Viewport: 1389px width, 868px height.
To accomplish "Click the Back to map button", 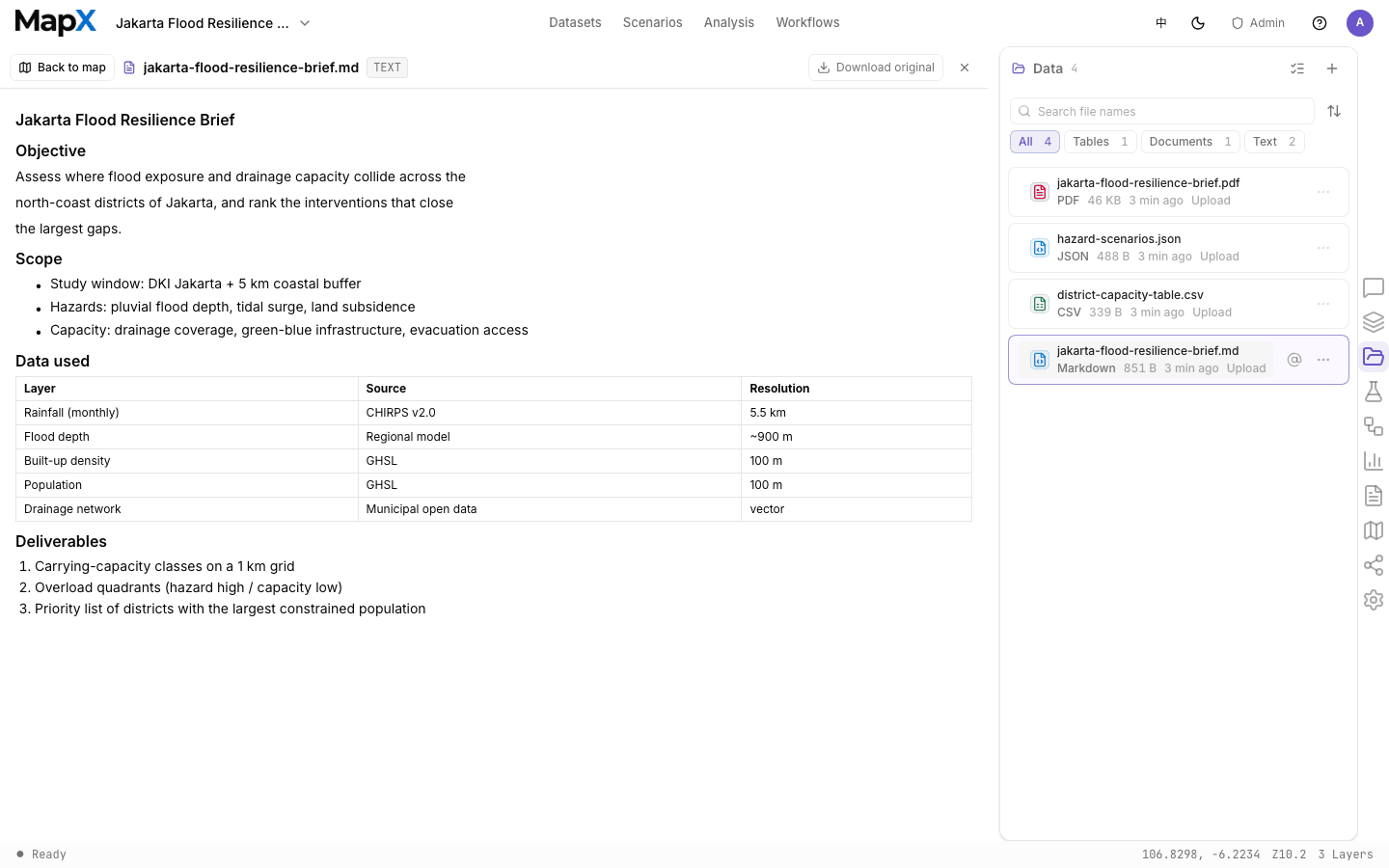I will (63, 68).
